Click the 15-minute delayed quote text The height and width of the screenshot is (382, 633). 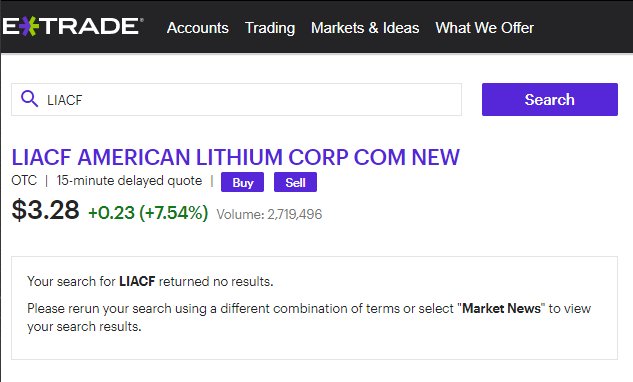tap(129, 181)
